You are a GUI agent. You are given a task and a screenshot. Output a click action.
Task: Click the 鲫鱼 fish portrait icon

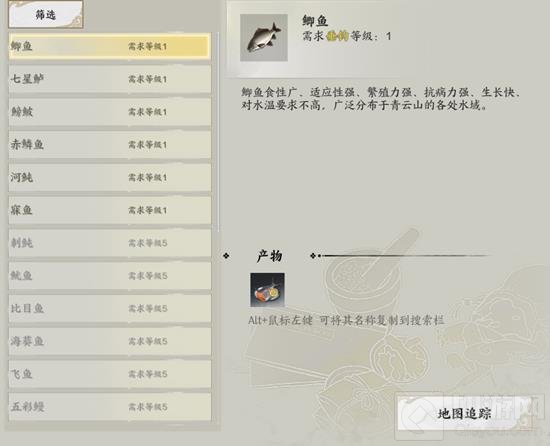click(264, 38)
